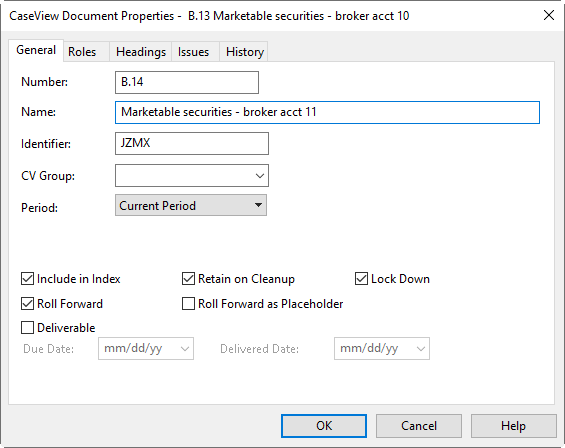
Task: Click the Number field showing B.14
Action: point(187,83)
